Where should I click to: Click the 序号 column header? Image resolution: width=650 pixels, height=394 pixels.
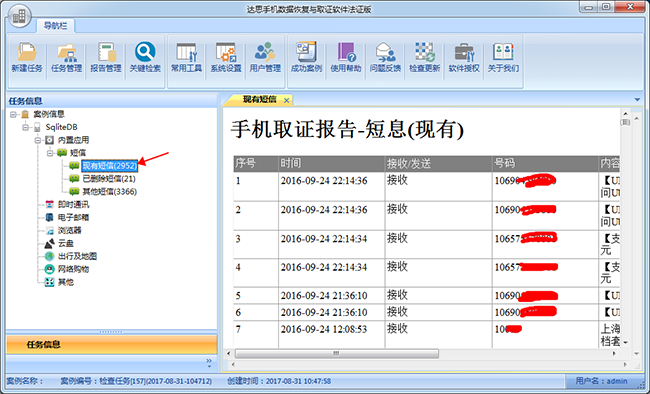(255, 163)
